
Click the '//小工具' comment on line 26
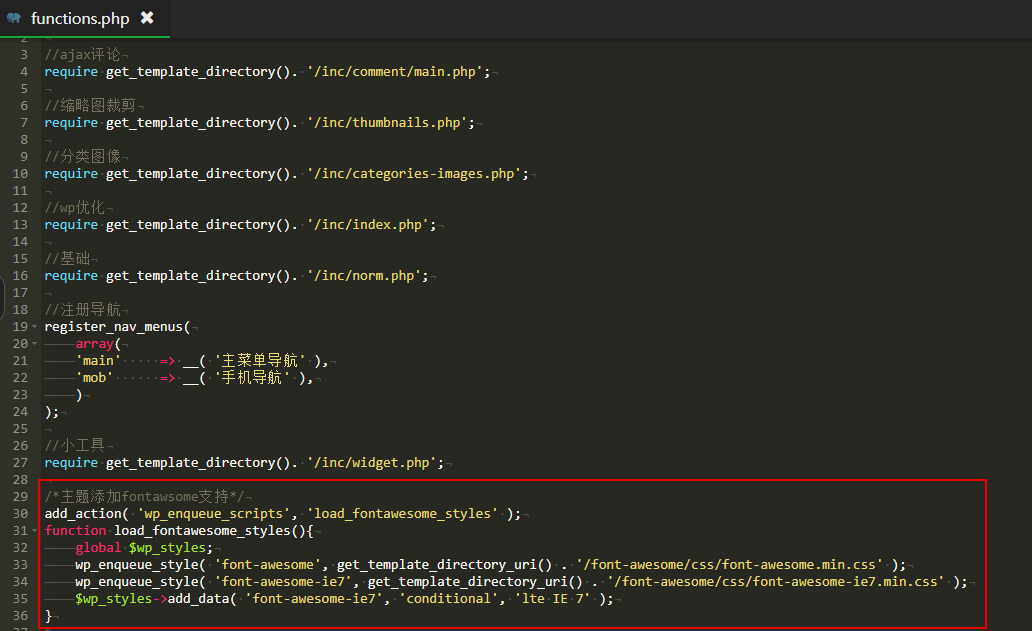pyautogui.click(x=74, y=445)
